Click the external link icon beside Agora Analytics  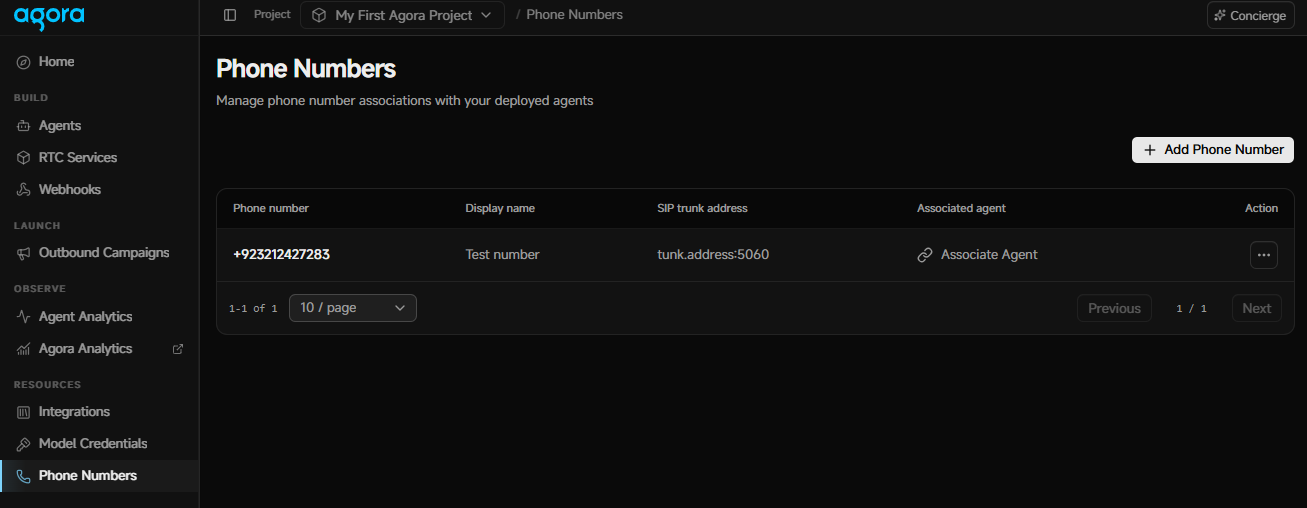(178, 349)
